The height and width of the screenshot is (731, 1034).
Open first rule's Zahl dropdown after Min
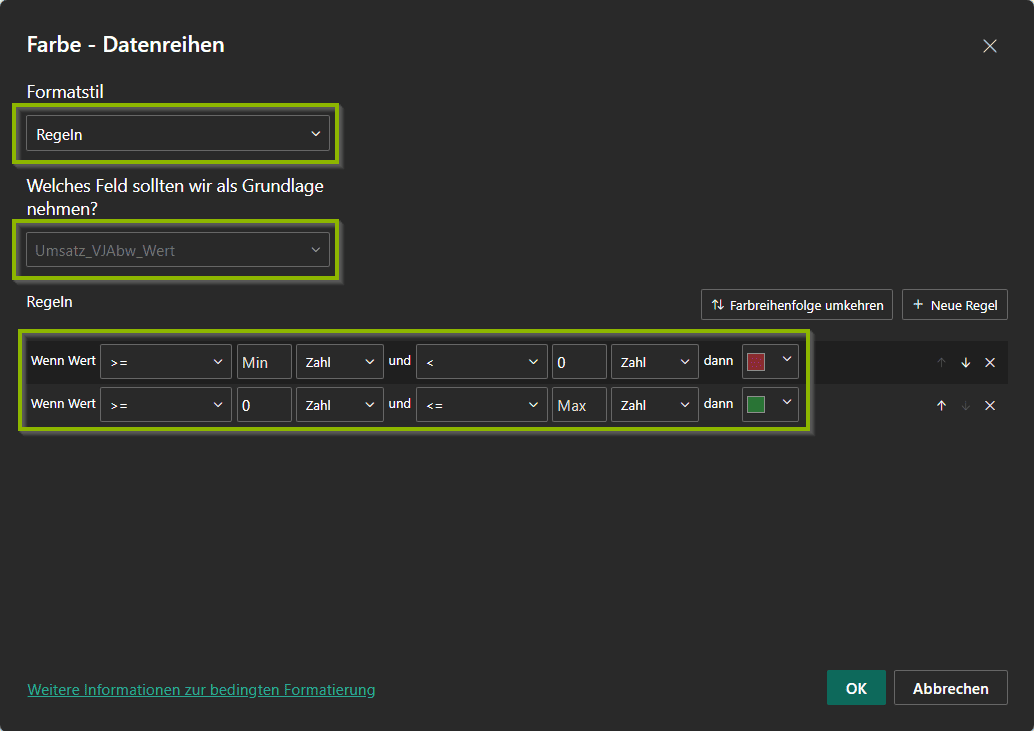click(x=339, y=362)
